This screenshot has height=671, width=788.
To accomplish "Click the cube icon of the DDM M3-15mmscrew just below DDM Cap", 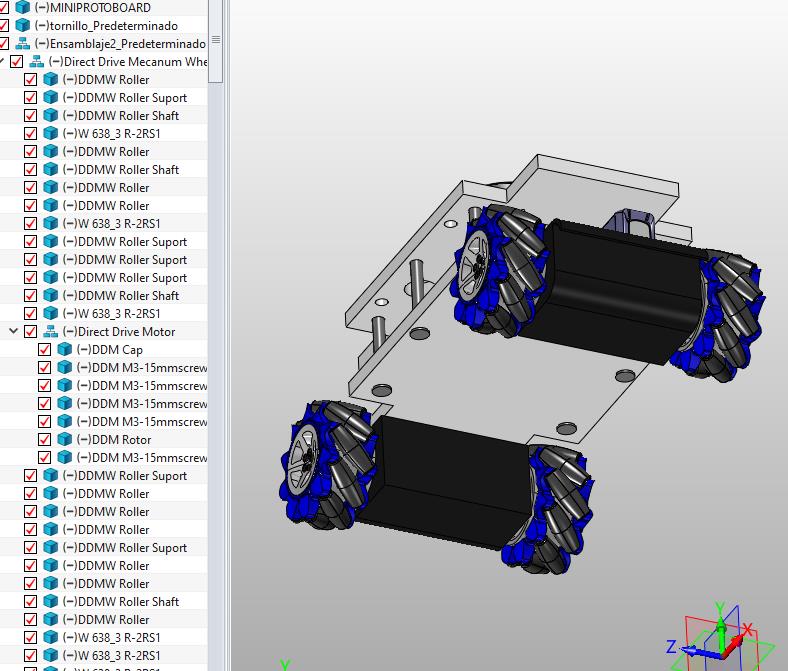I will (x=65, y=367).
